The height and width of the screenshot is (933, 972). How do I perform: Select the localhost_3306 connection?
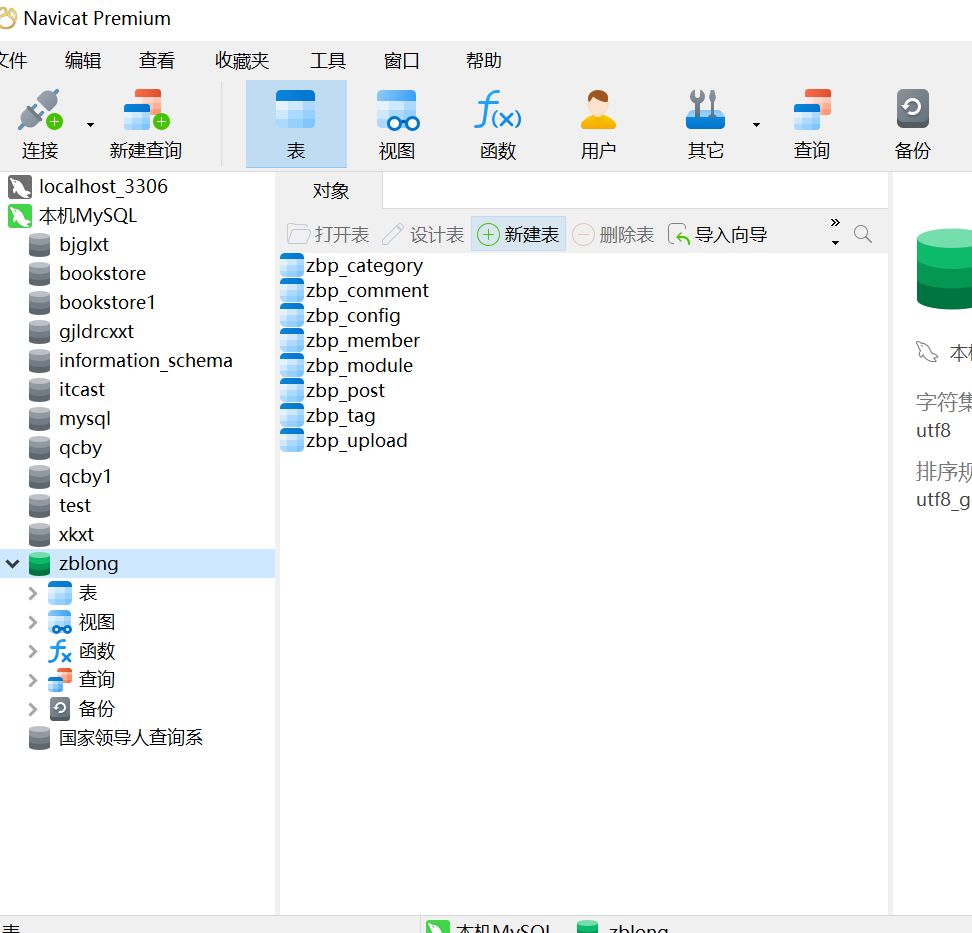(x=103, y=186)
